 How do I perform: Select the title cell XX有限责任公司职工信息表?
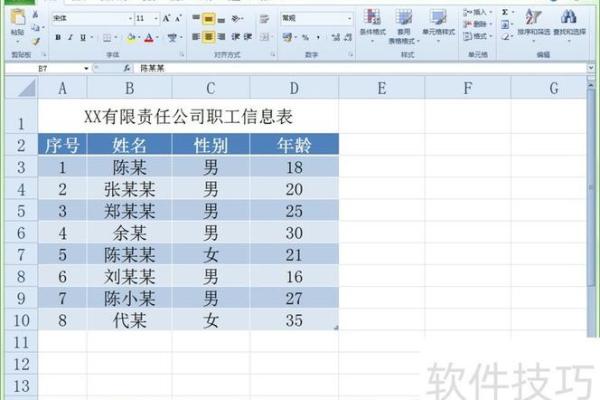point(188,116)
